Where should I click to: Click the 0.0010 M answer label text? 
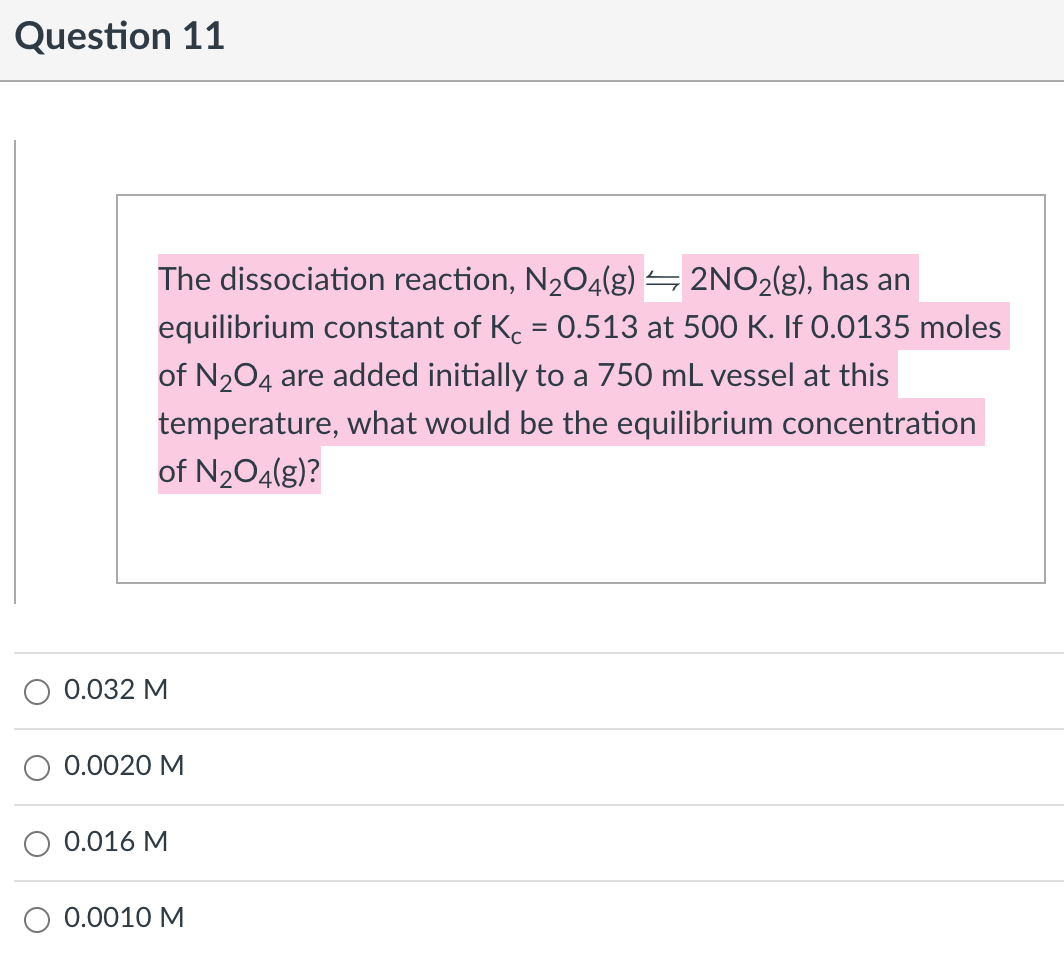coord(122,917)
